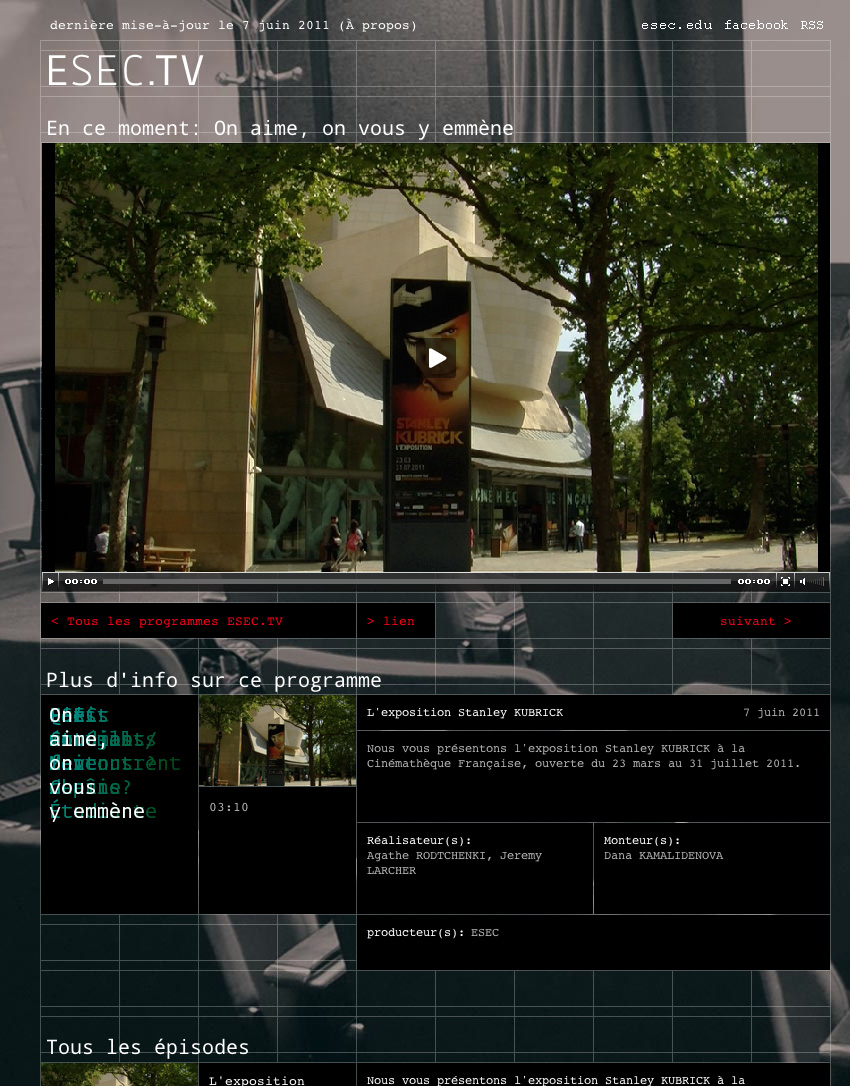Toggle fullscreen mode in the video player
Screen dimensions: 850x1086
[785, 581]
